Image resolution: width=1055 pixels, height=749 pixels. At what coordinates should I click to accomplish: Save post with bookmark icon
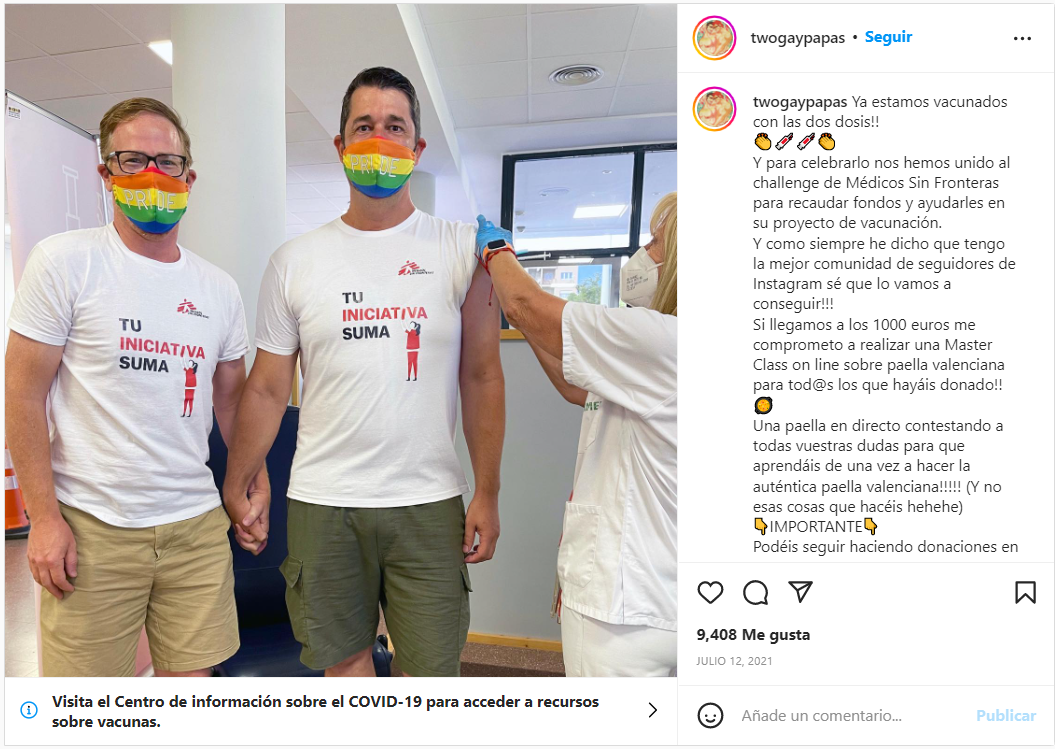[1025, 592]
